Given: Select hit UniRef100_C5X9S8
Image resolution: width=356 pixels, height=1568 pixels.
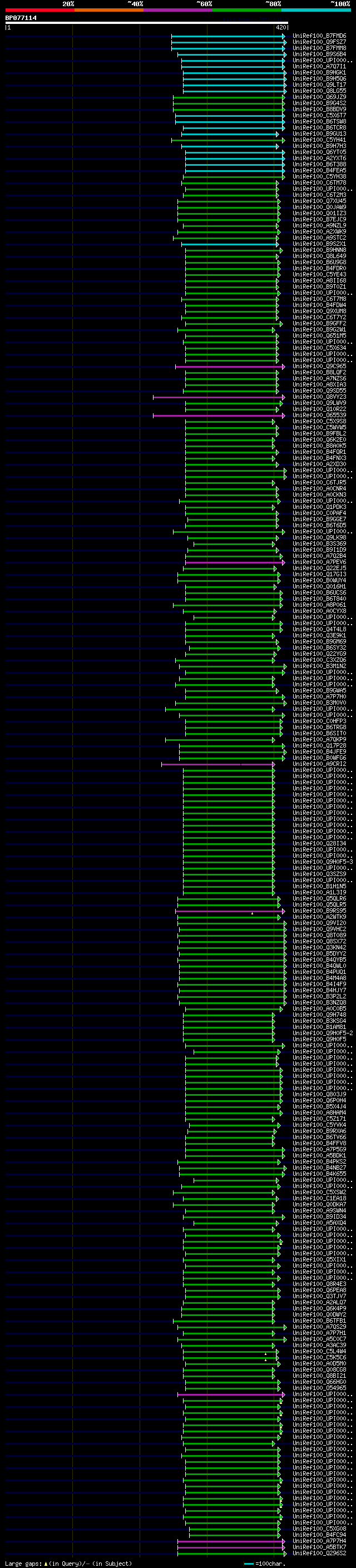Looking at the screenshot, I should point(319,421).
